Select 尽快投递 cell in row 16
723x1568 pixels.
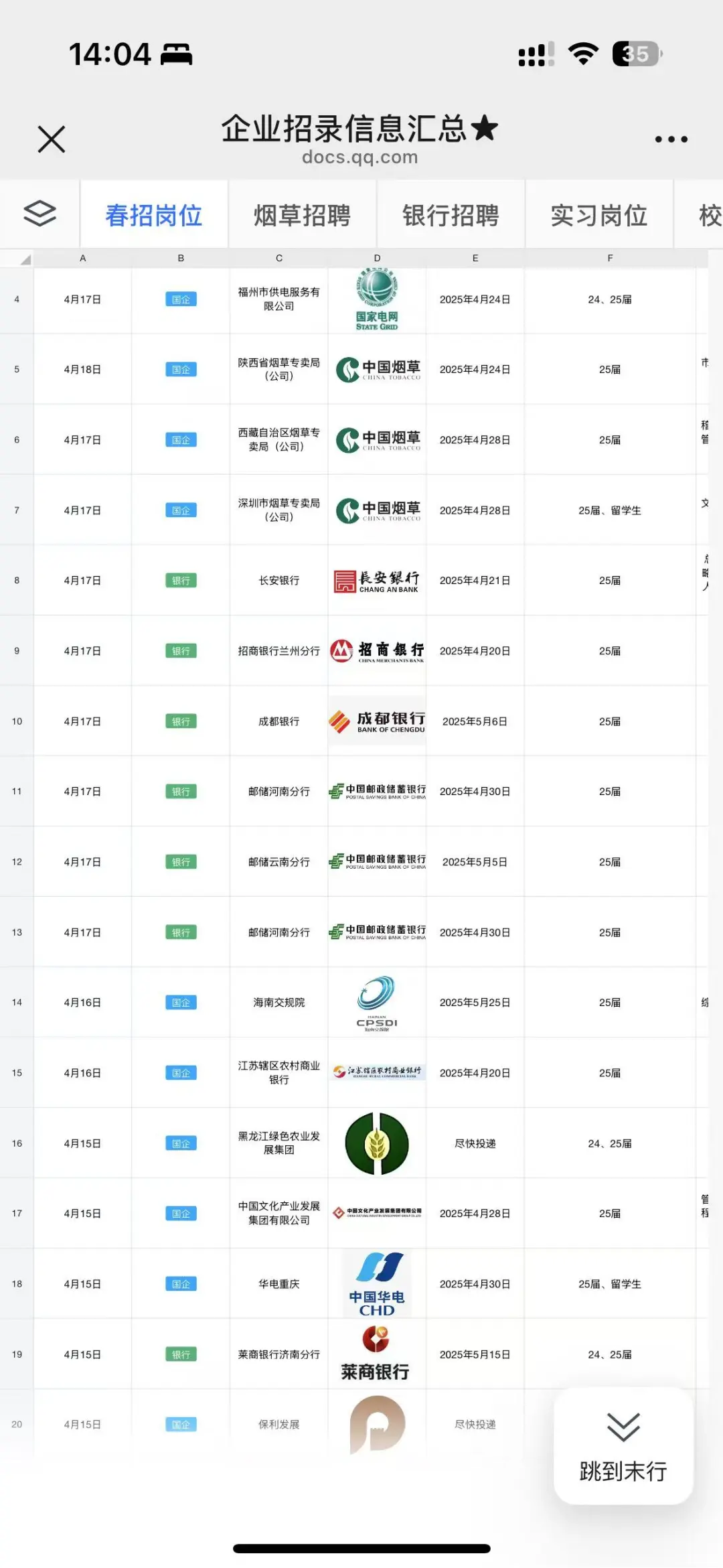click(x=475, y=1143)
